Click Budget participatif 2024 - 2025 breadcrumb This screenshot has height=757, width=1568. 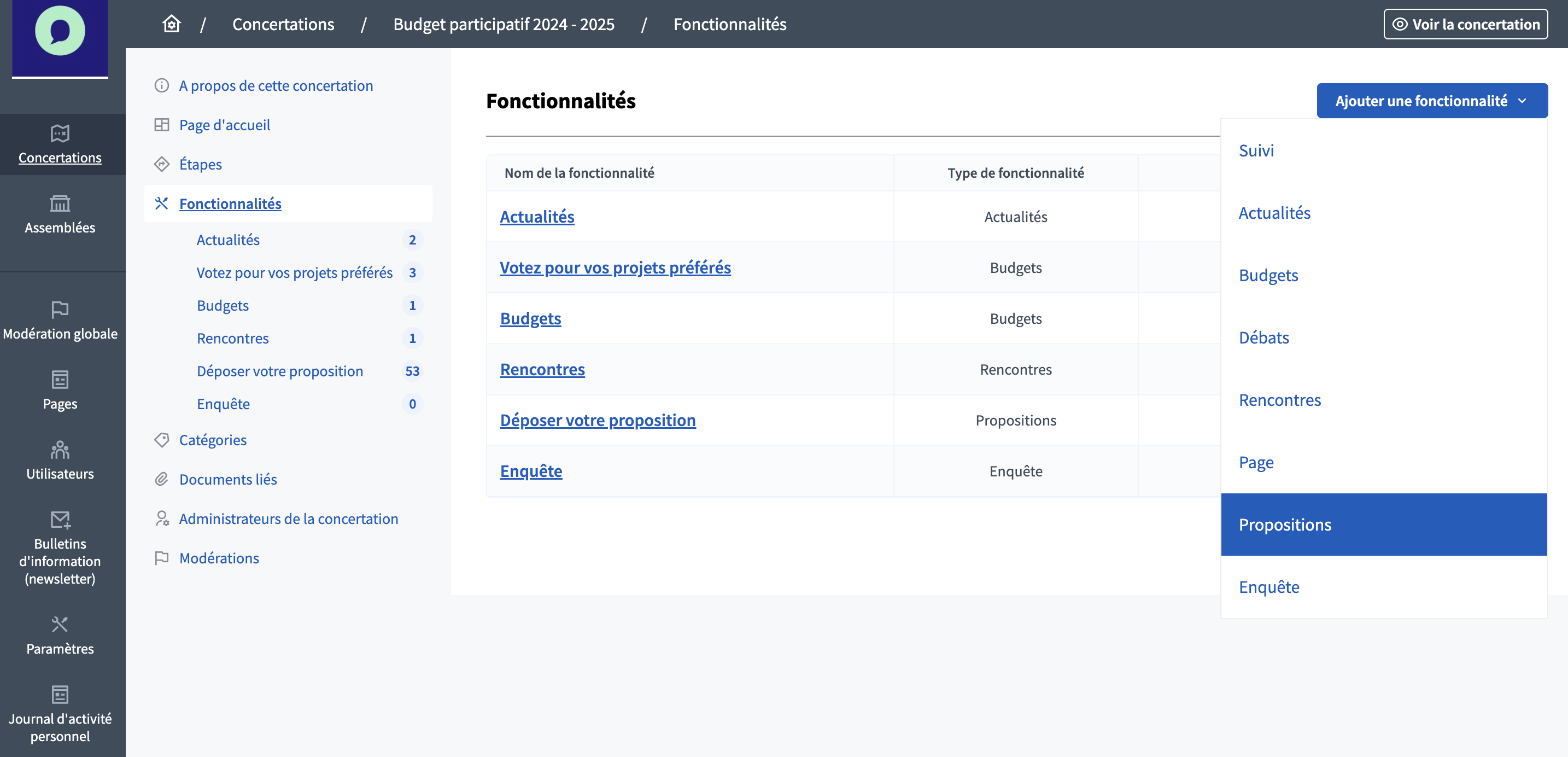tap(504, 25)
